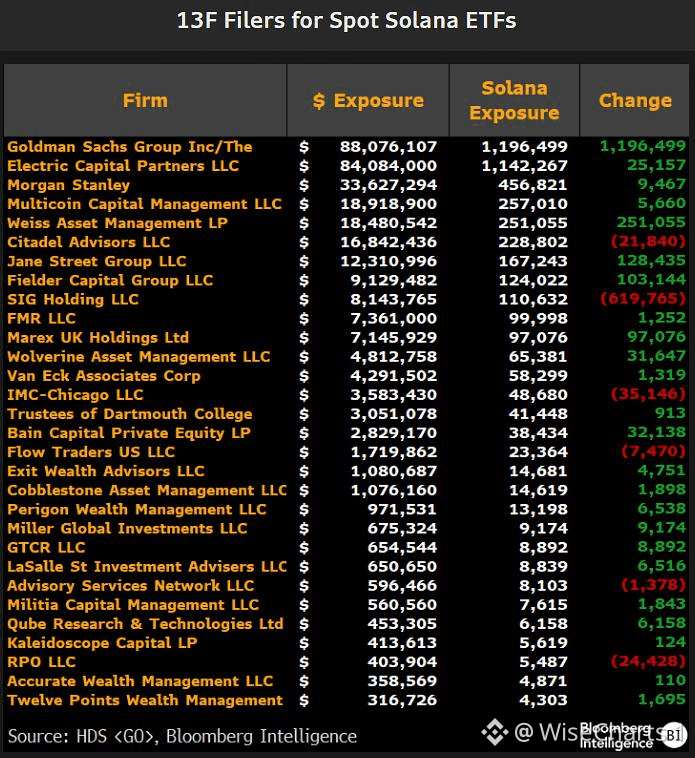
Task: Select Citadel Advisors LLC firm name
Action: coord(88,242)
